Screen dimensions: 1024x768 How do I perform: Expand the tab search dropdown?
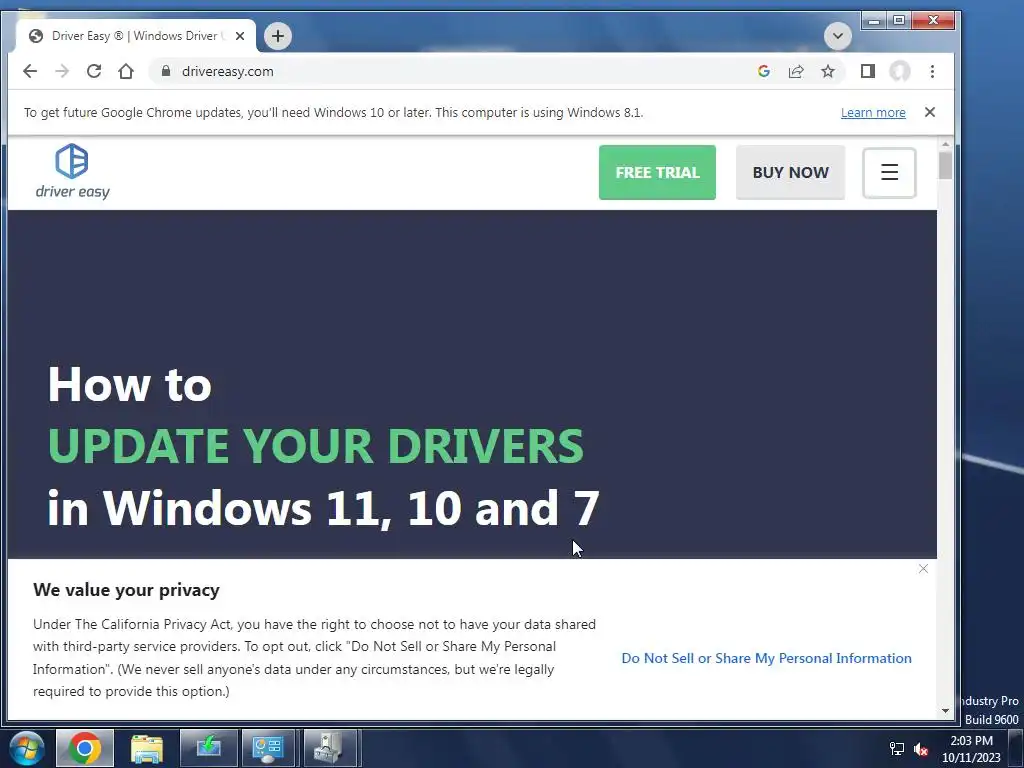click(838, 36)
